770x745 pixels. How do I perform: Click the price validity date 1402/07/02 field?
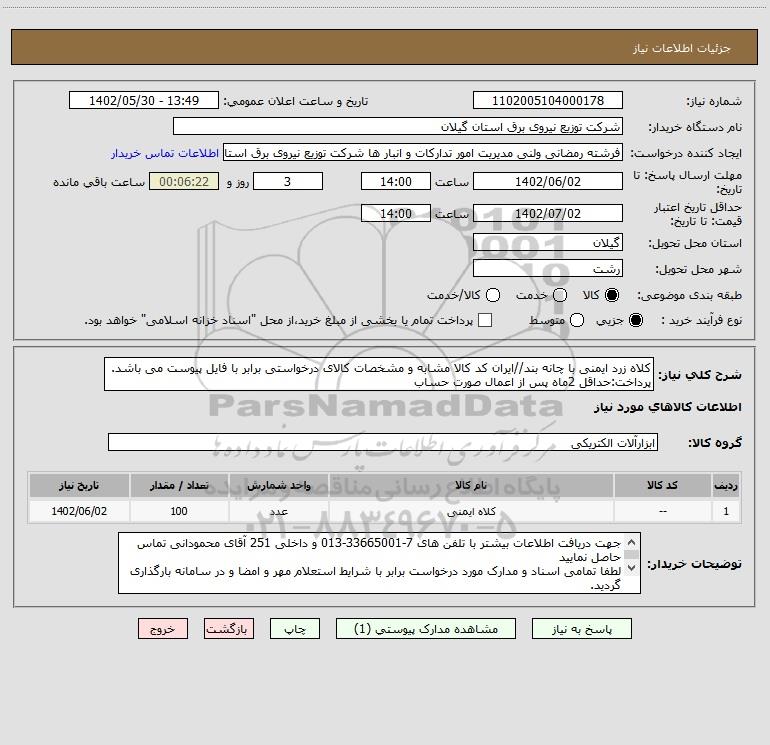[548, 213]
